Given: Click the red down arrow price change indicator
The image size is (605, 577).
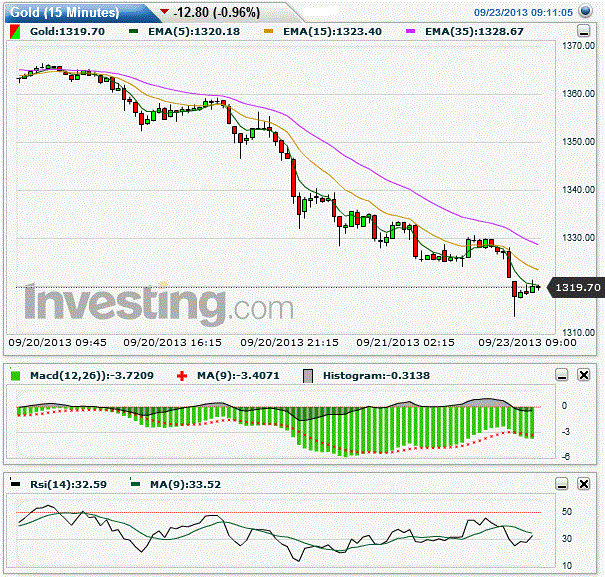Looking at the screenshot, I should pos(164,12).
